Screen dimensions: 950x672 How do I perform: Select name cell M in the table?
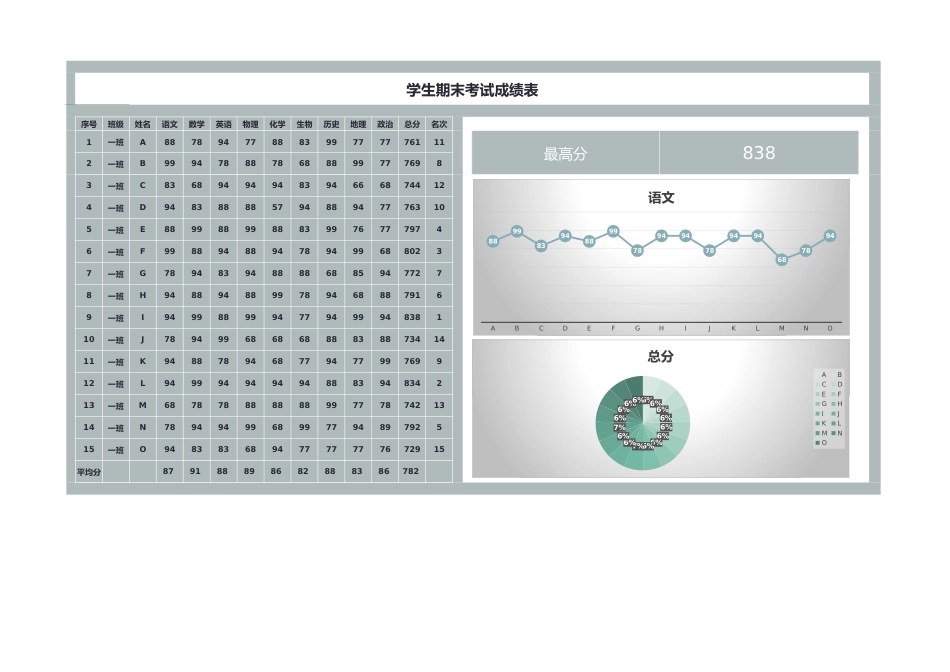click(x=142, y=405)
